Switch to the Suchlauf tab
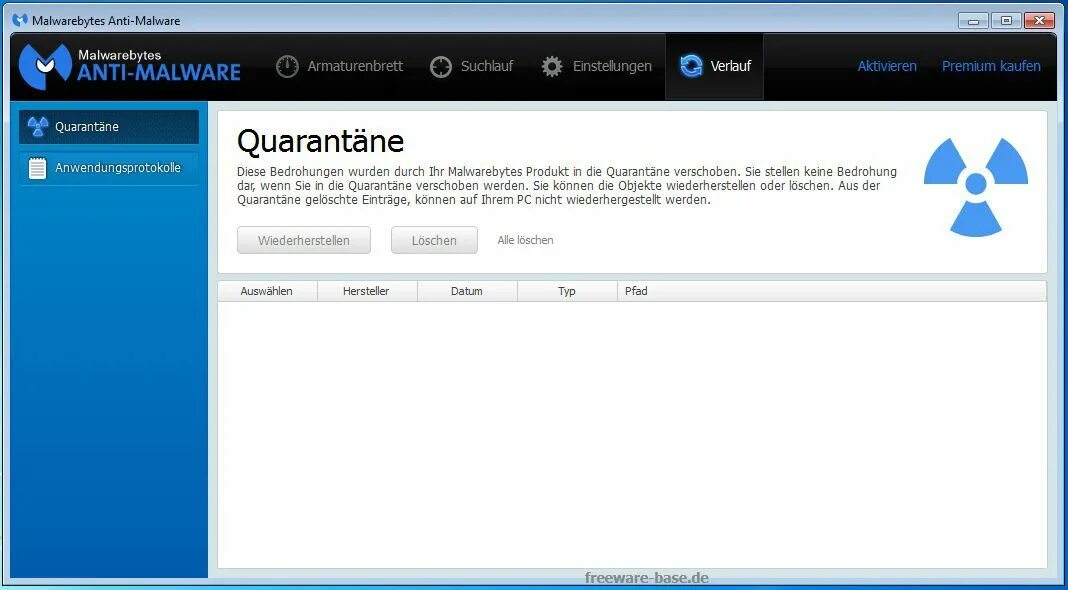Image resolution: width=1068 pixels, height=590 pixels. click(x=471, y=67)
